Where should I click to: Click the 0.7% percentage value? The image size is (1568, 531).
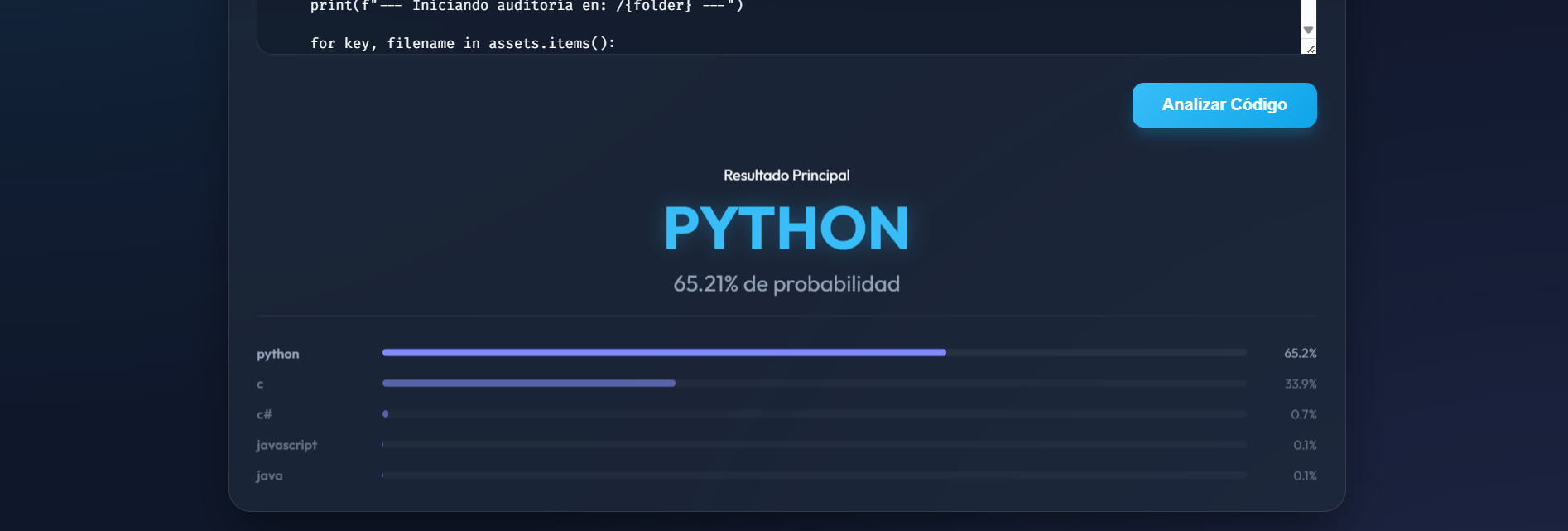point(1303,414)
